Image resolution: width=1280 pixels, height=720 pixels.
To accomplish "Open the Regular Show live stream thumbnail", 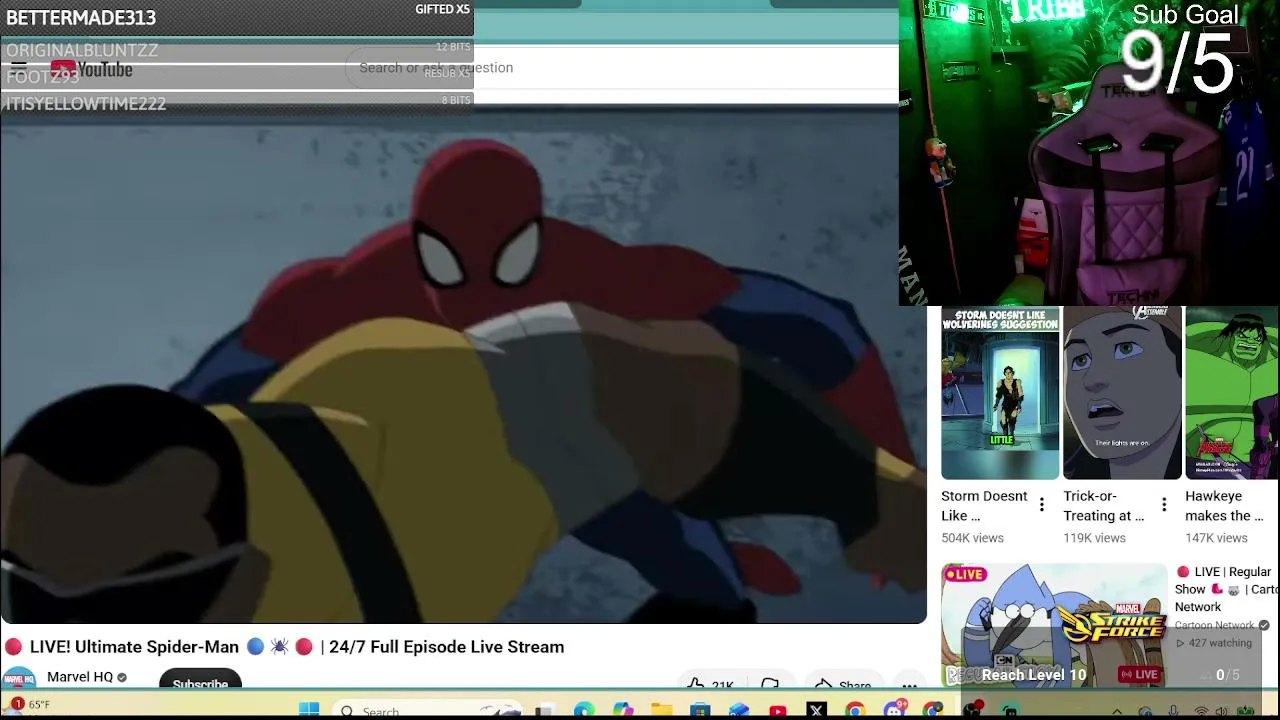I will click(x=1054, y=625).
